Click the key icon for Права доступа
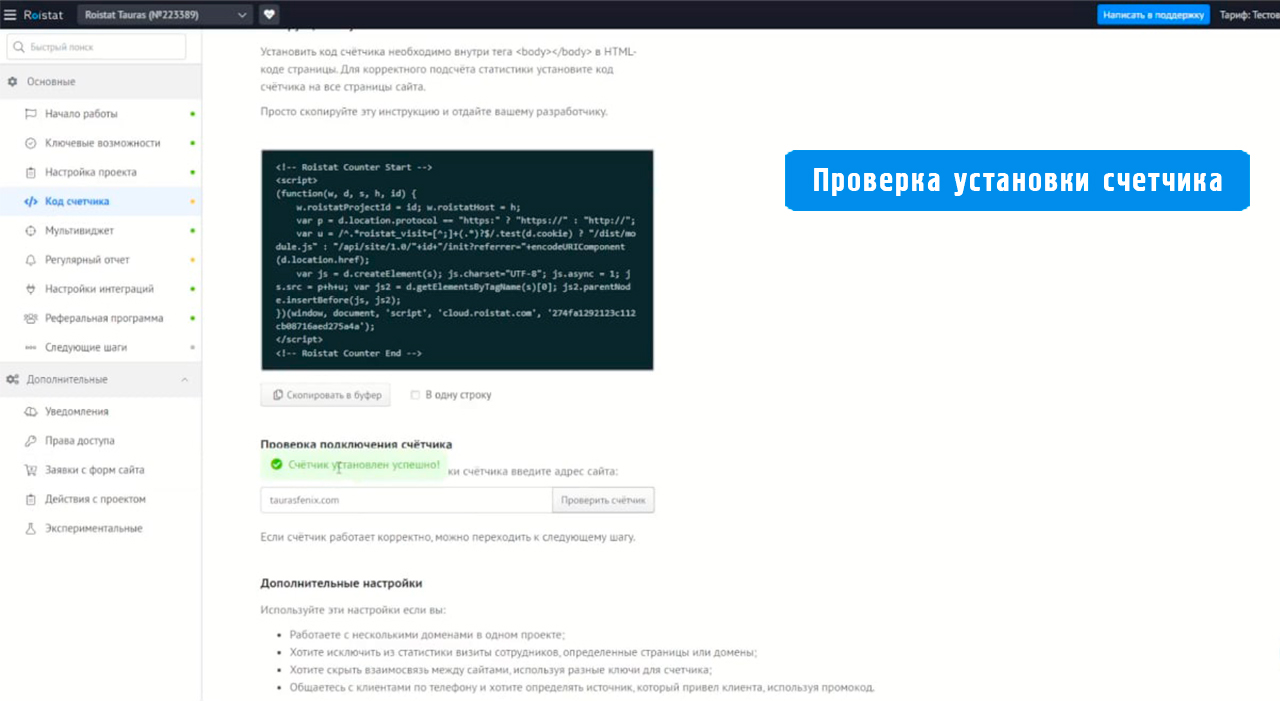 point(31,440)
